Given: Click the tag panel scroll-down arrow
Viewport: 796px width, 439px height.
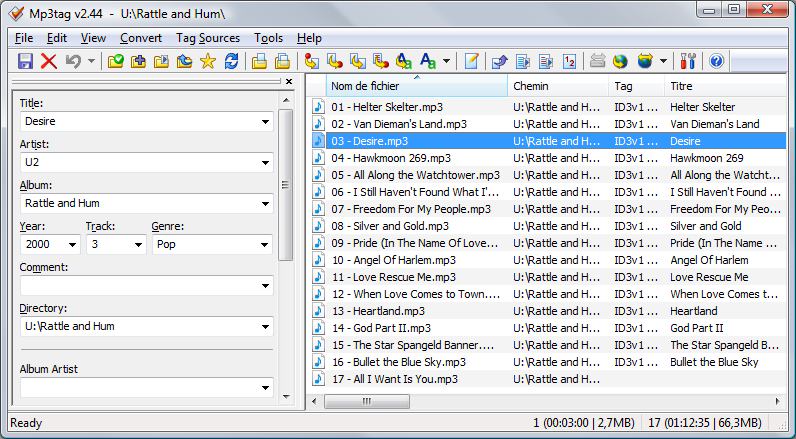Looking at the screenshot, I should (286, 397).
